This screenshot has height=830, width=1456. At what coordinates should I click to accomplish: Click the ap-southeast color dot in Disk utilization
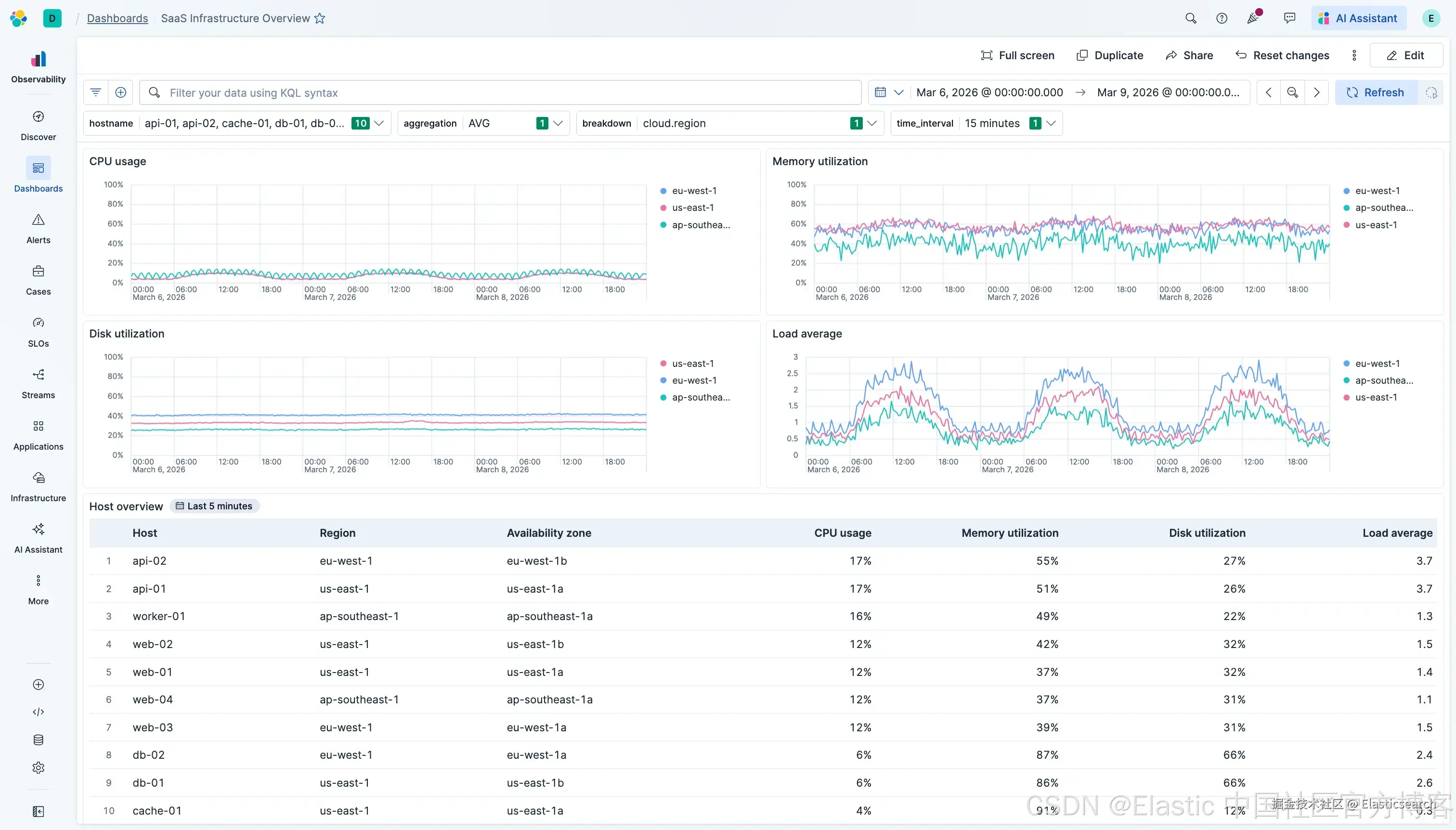tap(663, 397)
